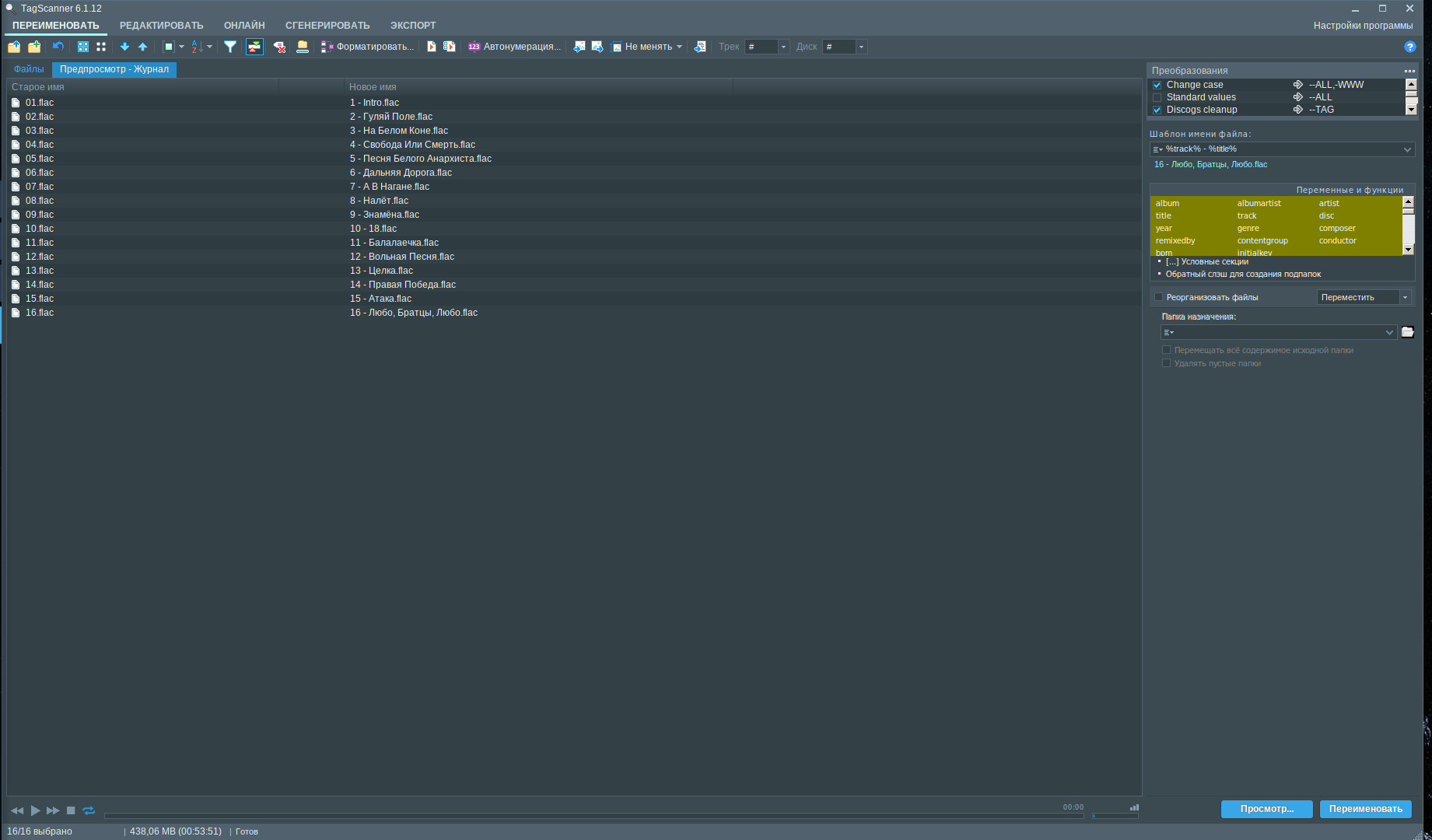Uncheck the Discogs cleanup transformation
The height and width of the screenshot is (840, 1432).
click(1157, 110)
